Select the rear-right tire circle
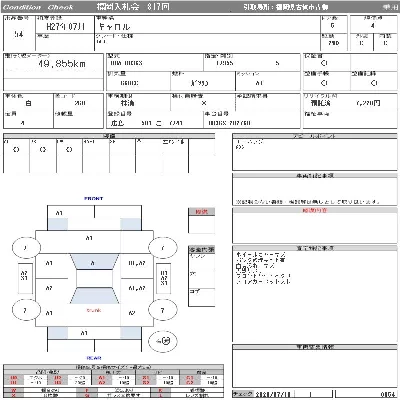 pos(162,310)
